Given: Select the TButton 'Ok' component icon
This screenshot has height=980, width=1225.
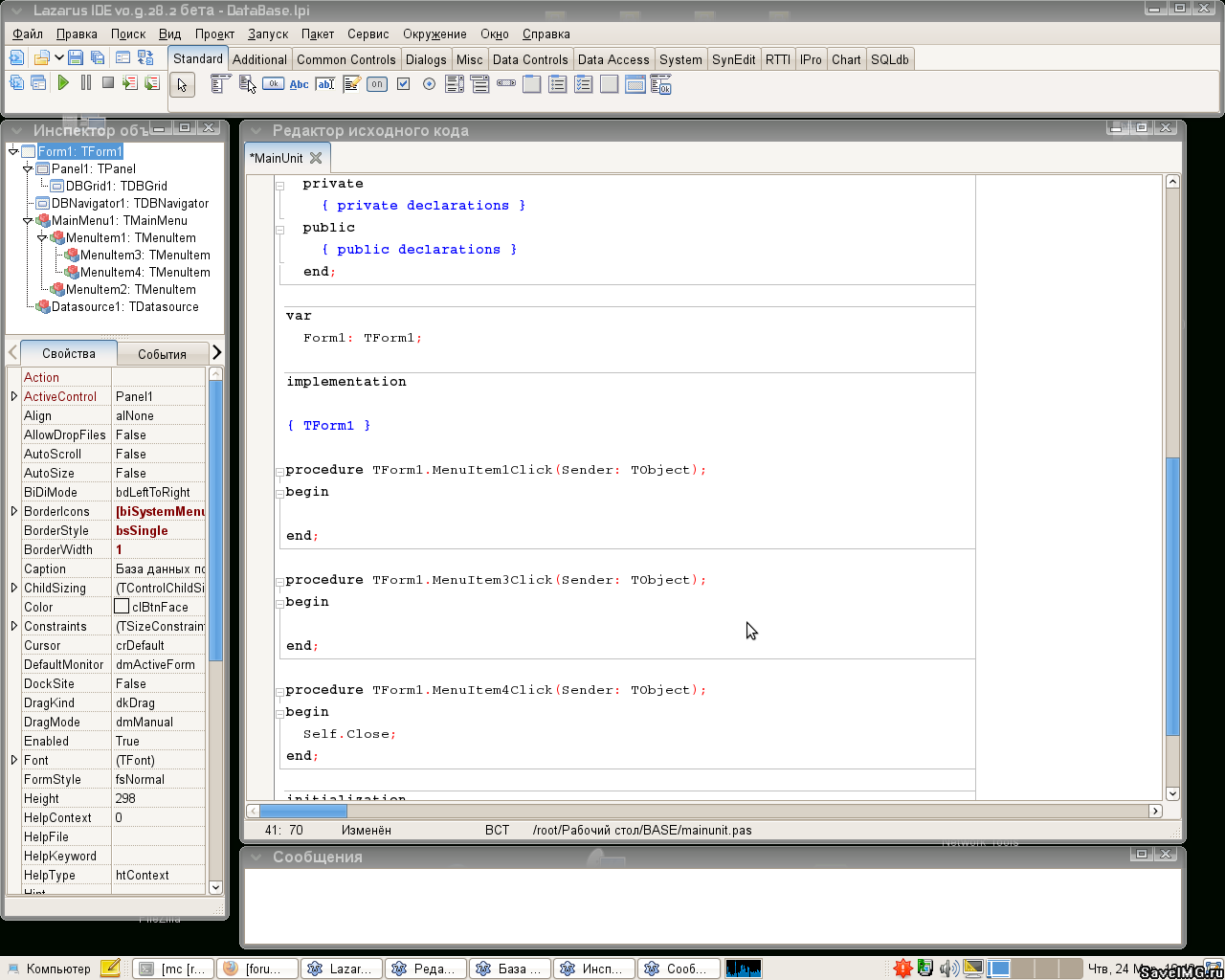Looking at the screenshot, I should click(x=274, y=84).
